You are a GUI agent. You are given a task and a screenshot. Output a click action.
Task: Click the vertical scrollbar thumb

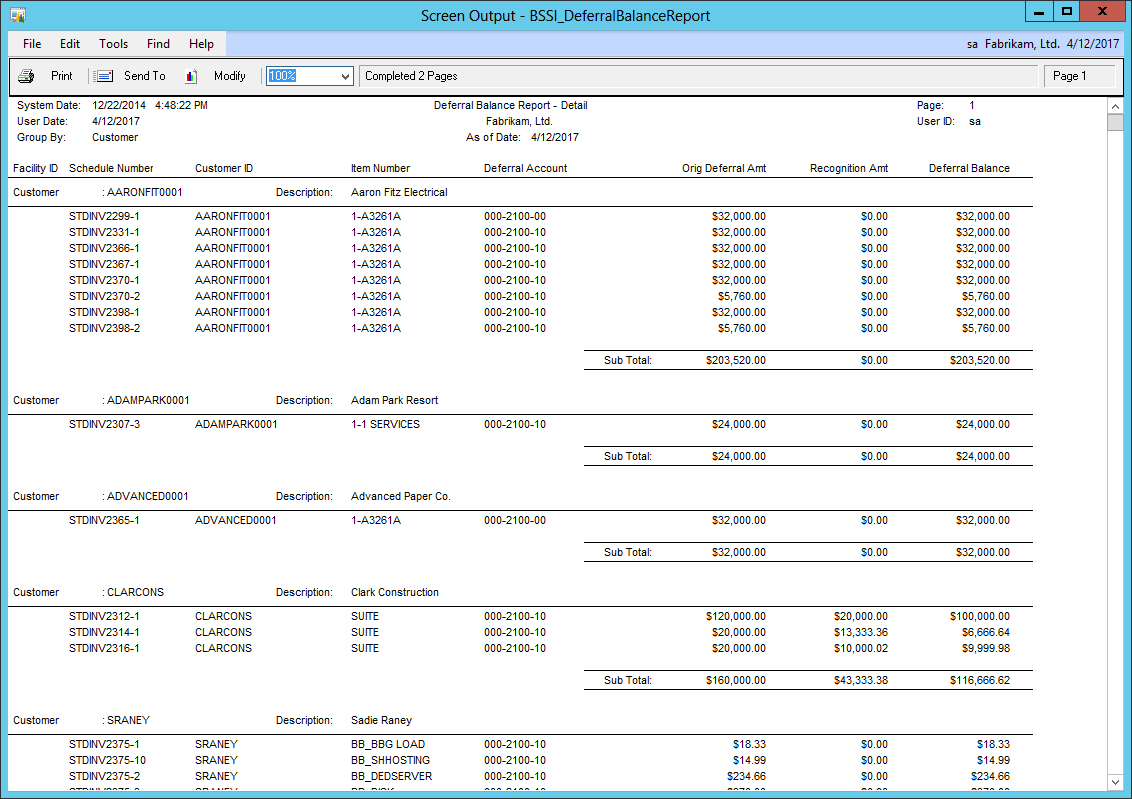tap(1115, 123)
